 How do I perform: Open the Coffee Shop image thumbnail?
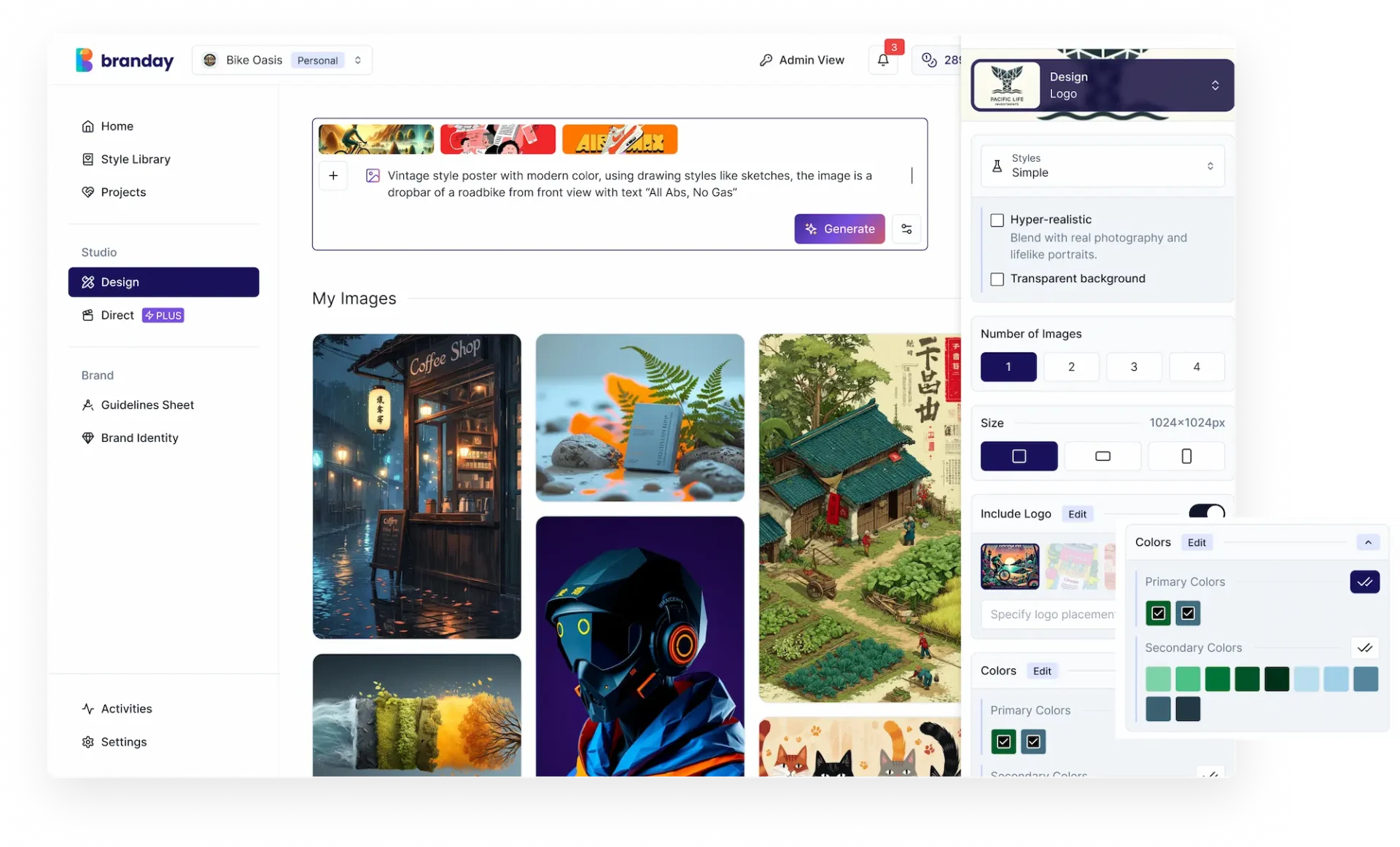416,486
